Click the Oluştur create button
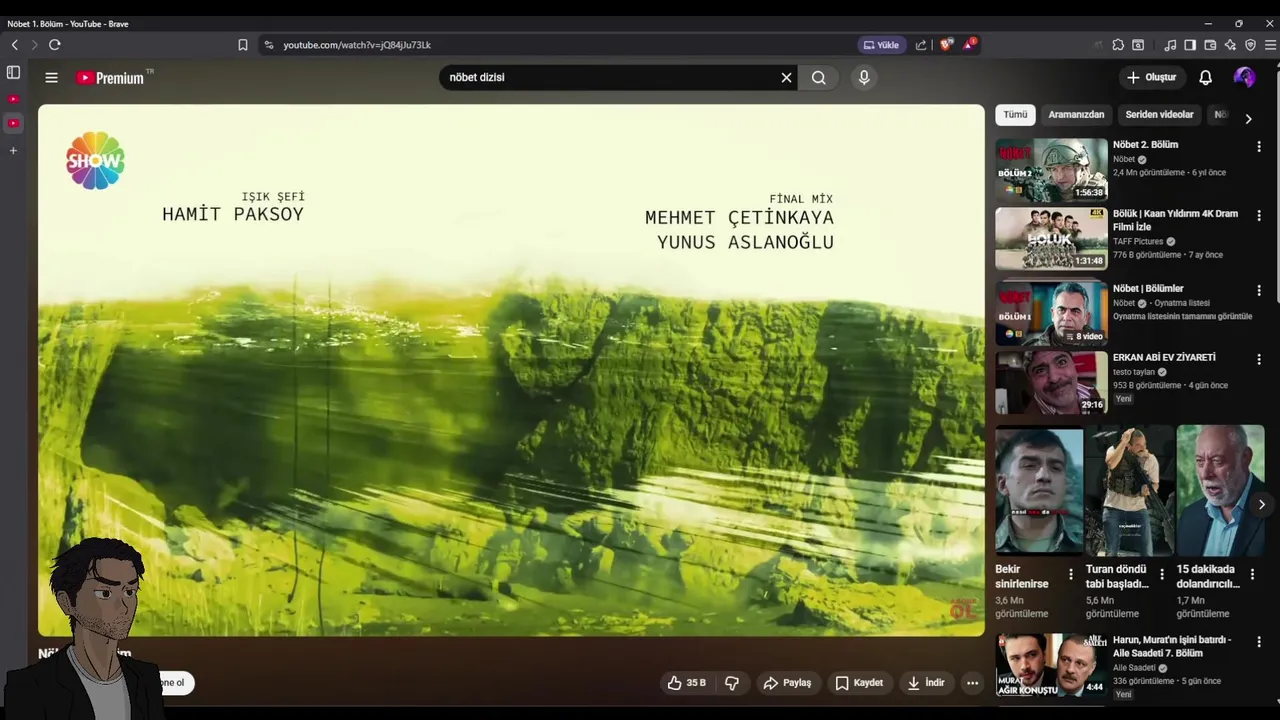Screen dimensions: 1280x720 point(1151,77)
